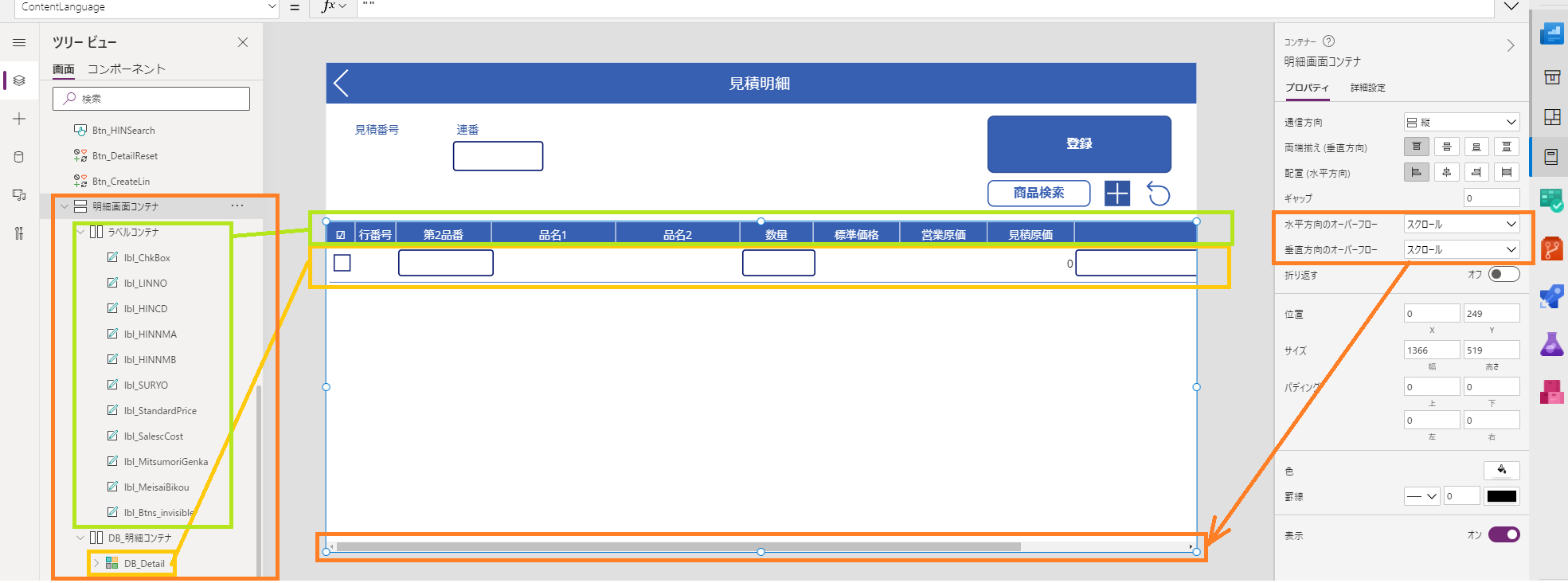This screenshot has height=583, width=1568.
Task: Collapse the 明細画面コンテナ tree node
Action: pos(65,206)
